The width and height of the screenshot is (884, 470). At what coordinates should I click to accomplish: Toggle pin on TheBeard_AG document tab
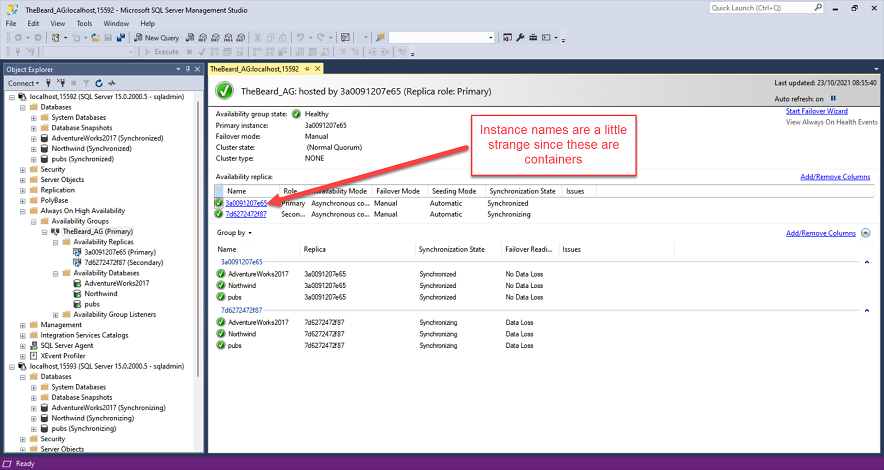[x=307, y=69]
